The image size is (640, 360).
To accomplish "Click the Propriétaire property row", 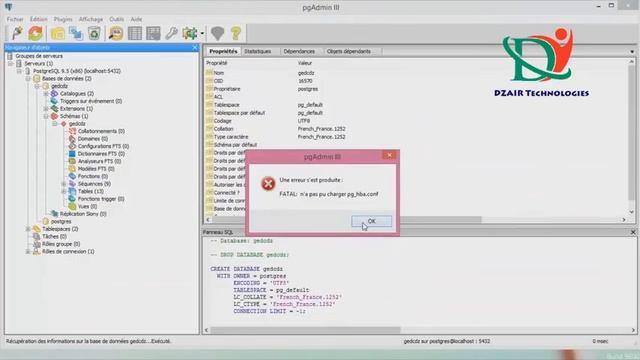I will tap(416, 89).
